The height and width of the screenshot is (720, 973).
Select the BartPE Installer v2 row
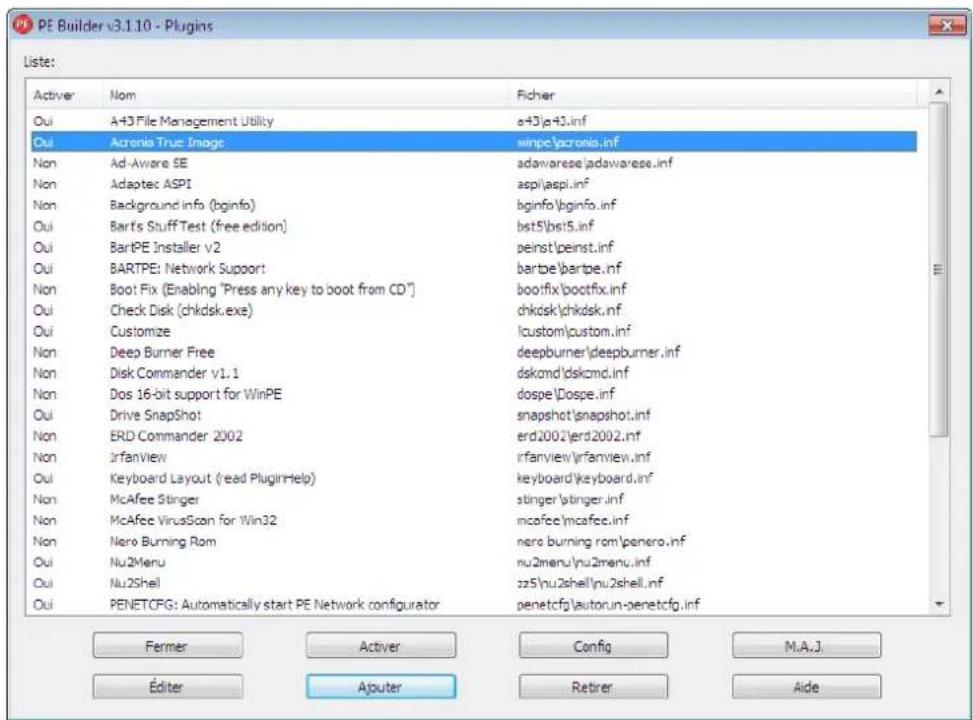pyautogui.click(x=473, y=247)
